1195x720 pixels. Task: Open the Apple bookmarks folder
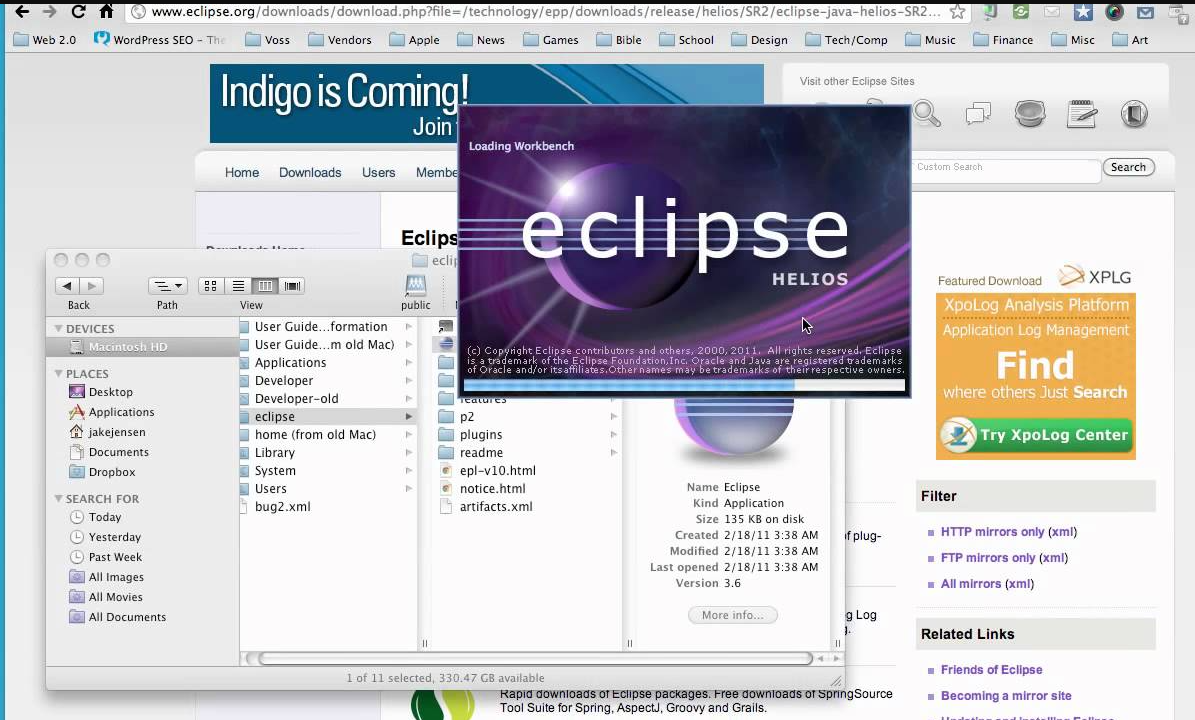414,40
